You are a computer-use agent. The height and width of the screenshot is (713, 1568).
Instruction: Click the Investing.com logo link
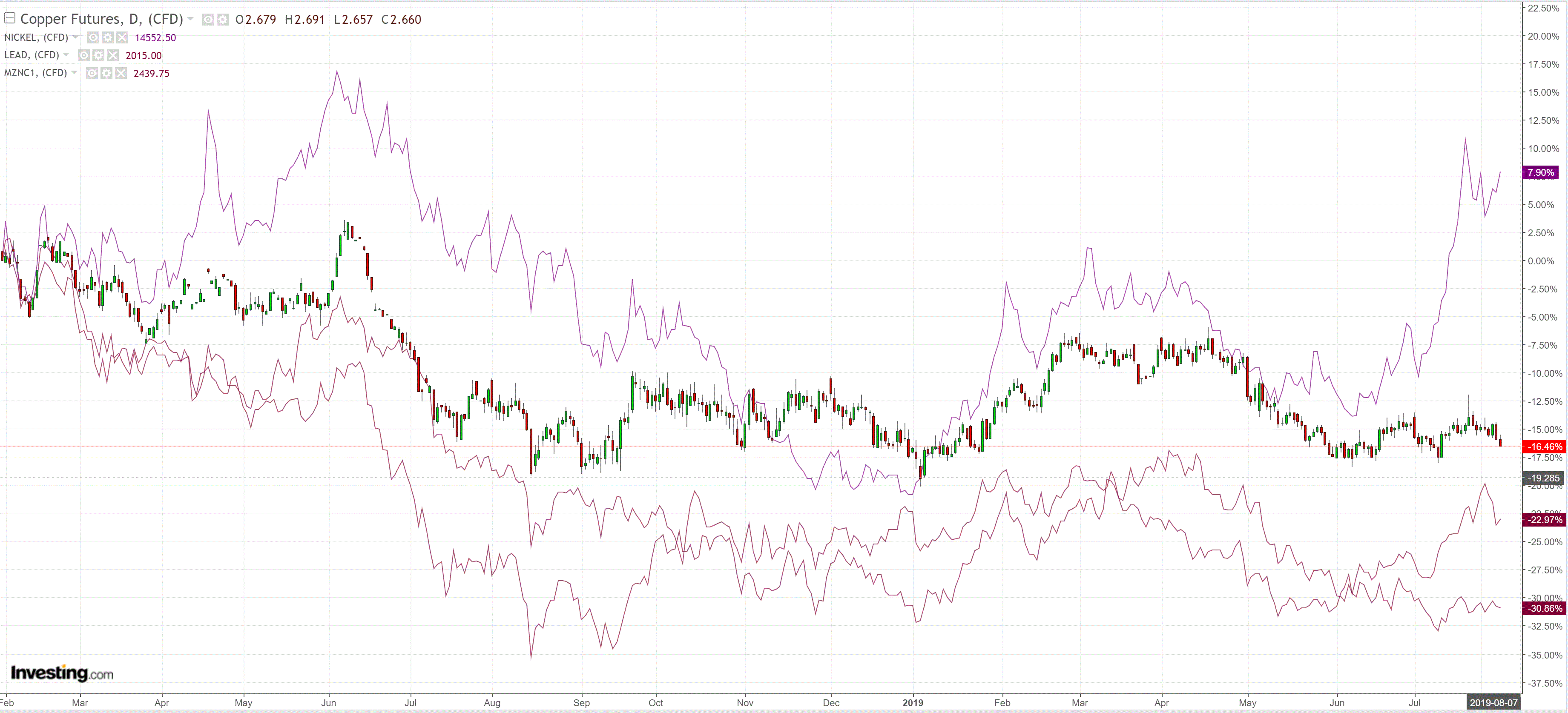pos(61,673)
